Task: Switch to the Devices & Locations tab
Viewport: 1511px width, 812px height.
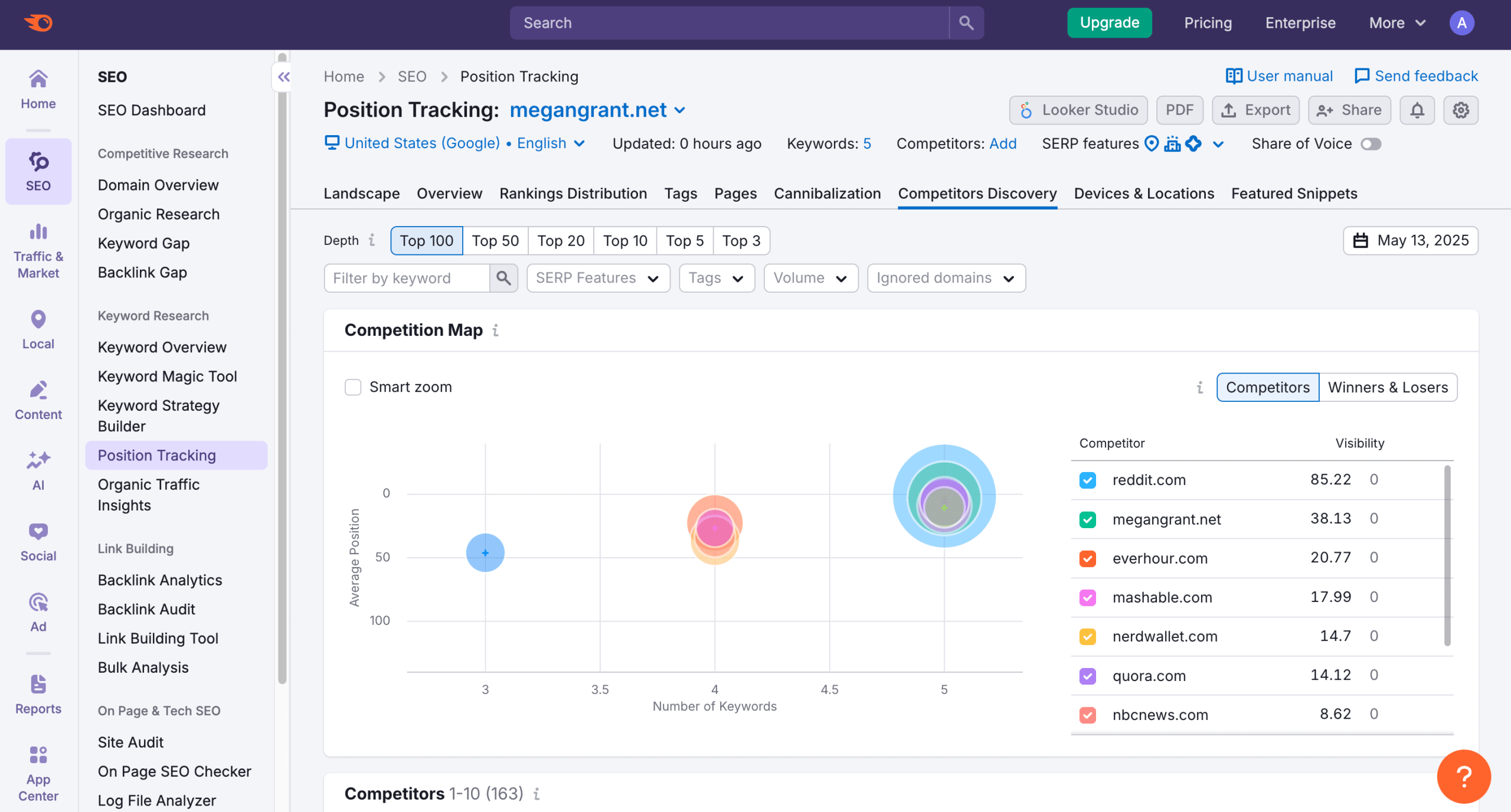Action: tap(1144, 194)
